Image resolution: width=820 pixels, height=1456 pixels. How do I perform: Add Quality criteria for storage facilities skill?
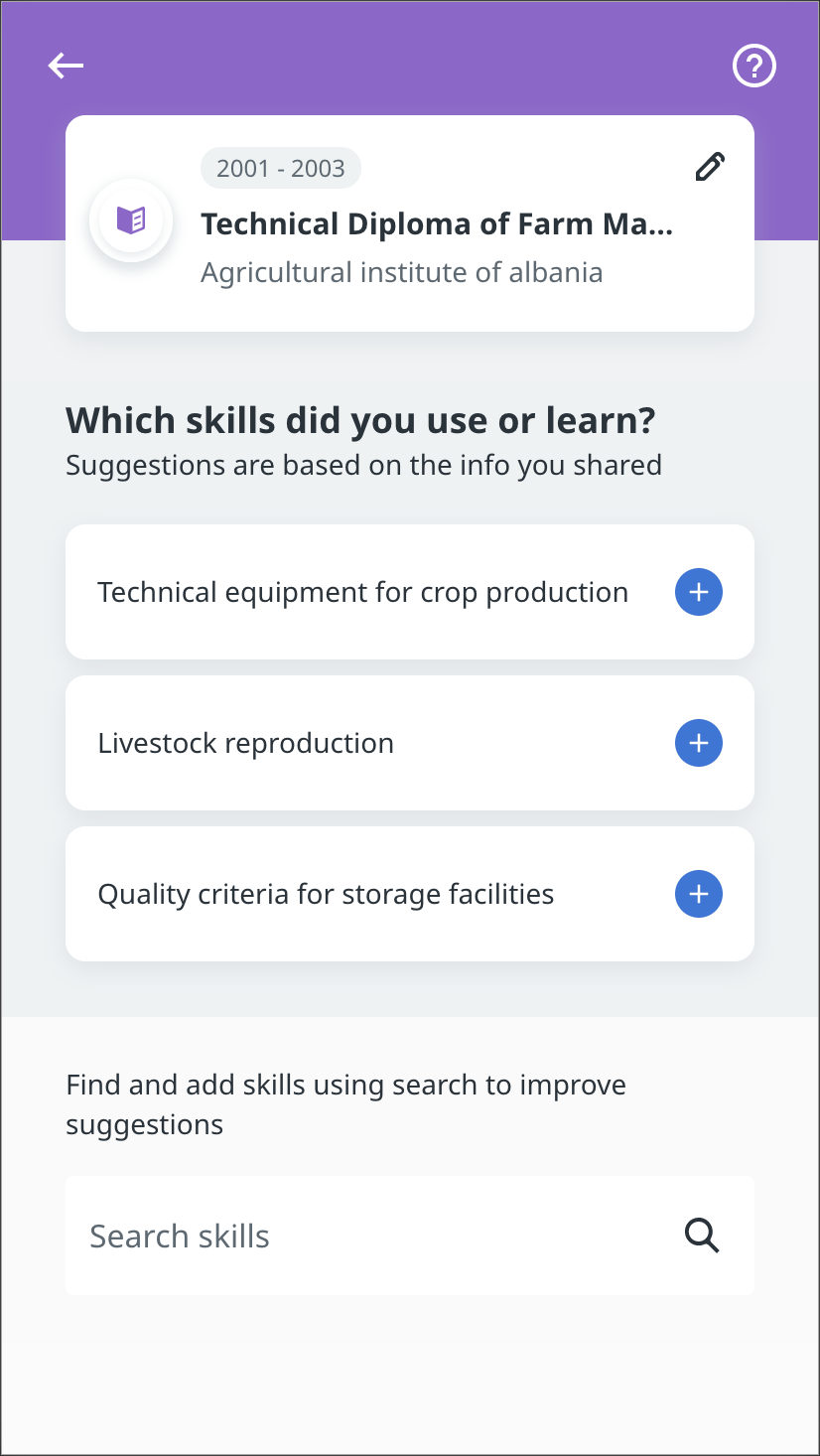click(699, 894)
